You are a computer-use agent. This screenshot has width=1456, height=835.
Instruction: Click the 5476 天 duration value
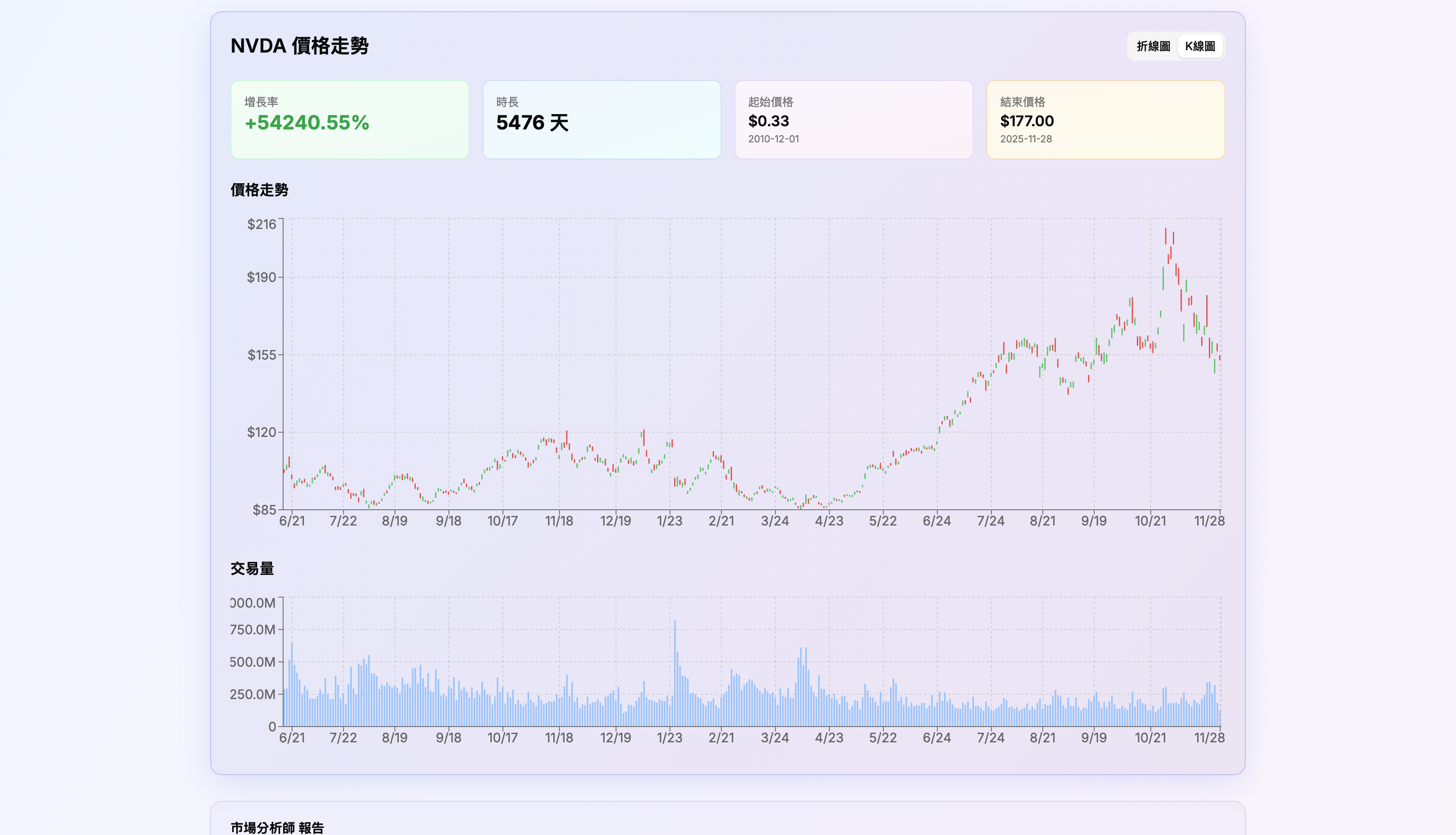click(533, 123)
